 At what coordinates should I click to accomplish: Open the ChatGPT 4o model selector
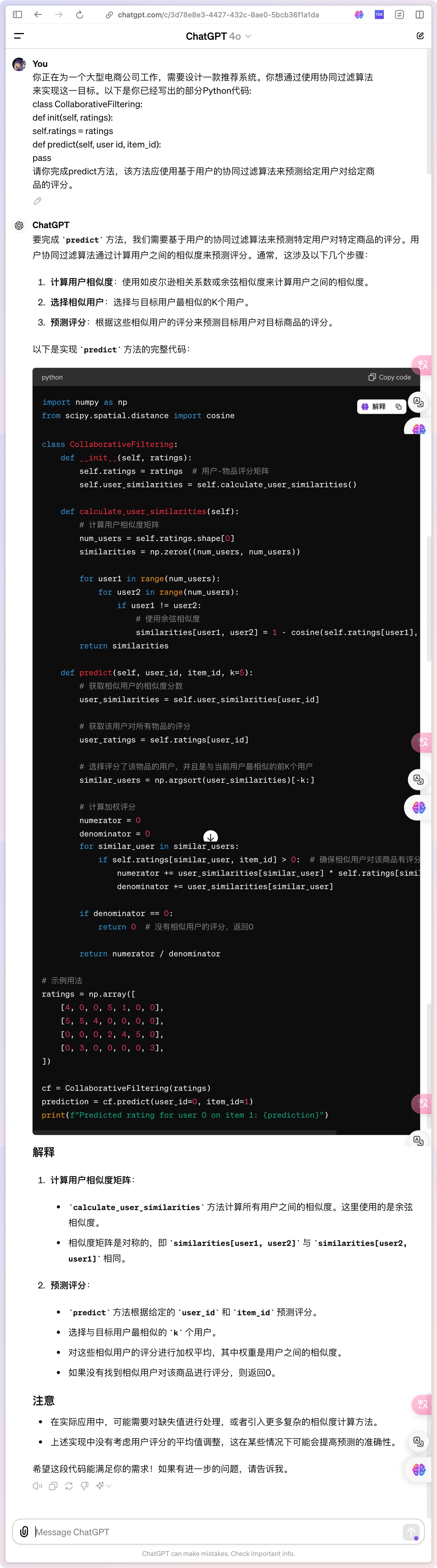pyautogui.click(x=218, y=37)
